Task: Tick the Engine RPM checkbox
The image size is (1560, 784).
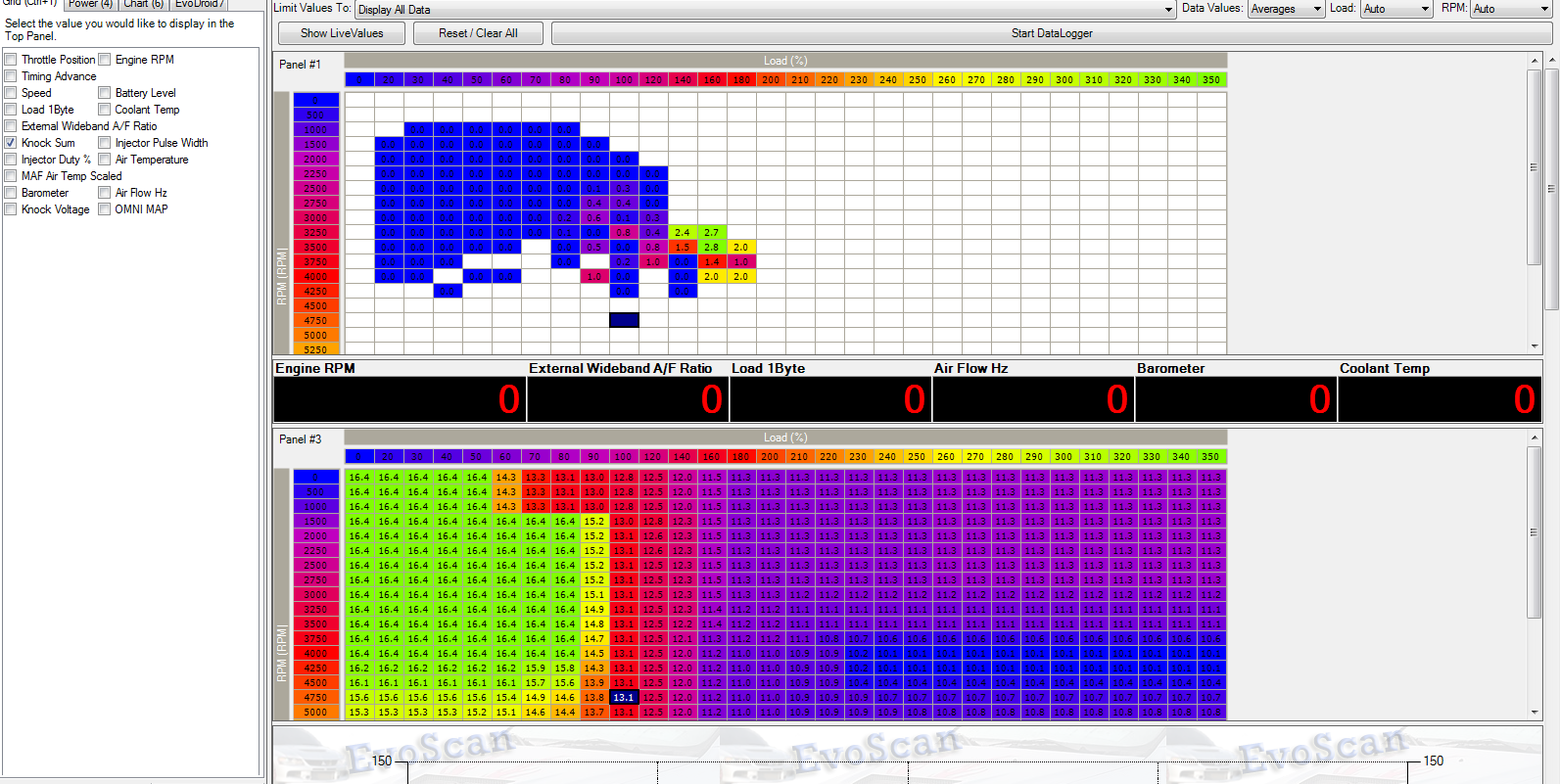Action: click(105, 60)
